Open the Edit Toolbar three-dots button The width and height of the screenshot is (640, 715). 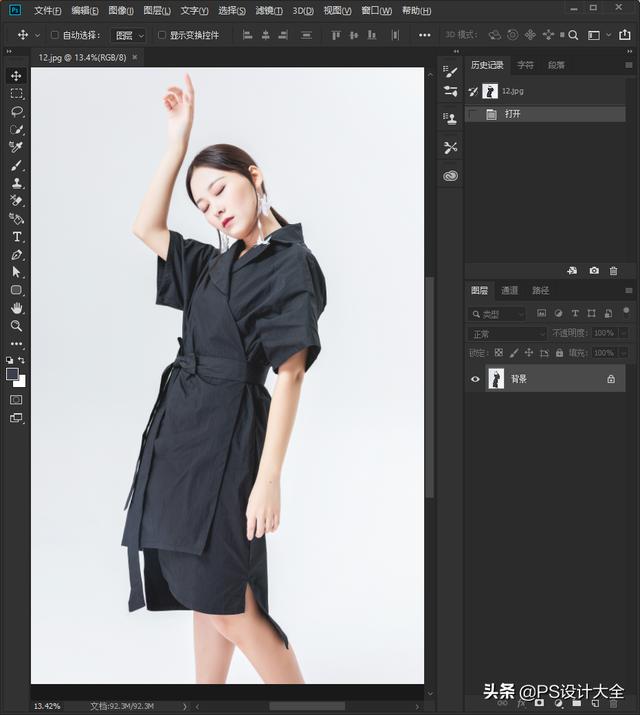(x=16, y=344)
